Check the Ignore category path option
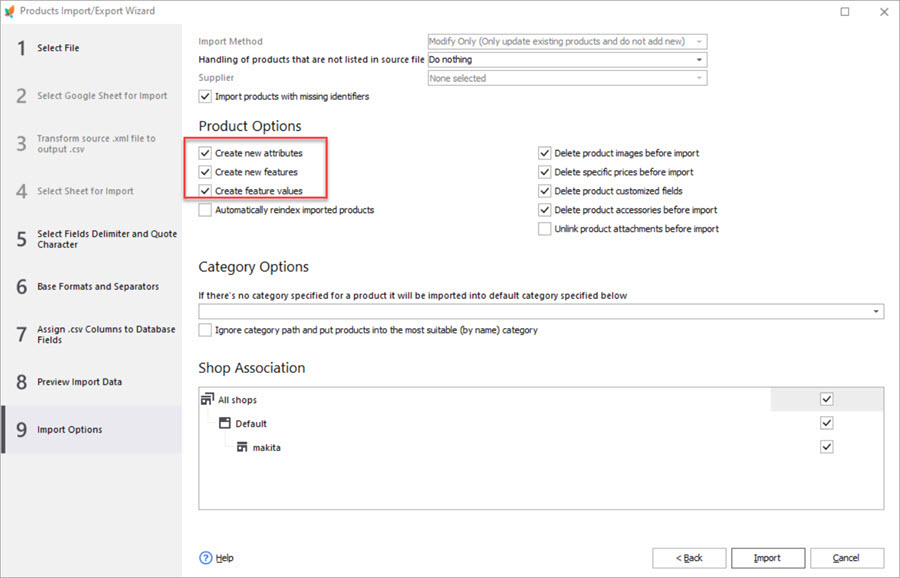Screen dimensions: 900x578 pyautogui.click(x=205, y=330)
